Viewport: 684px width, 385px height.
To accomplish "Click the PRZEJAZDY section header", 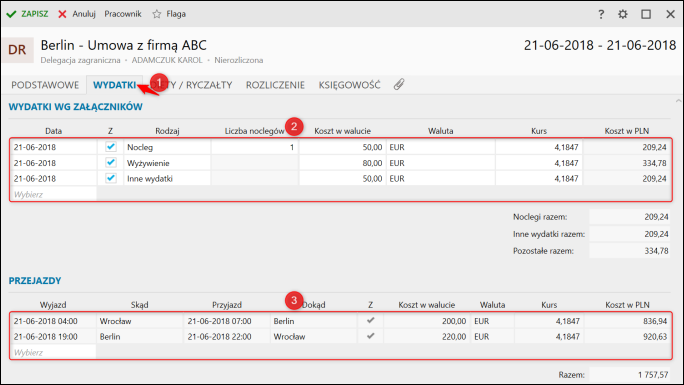I will pyautogui.click(x=35, y=280).
